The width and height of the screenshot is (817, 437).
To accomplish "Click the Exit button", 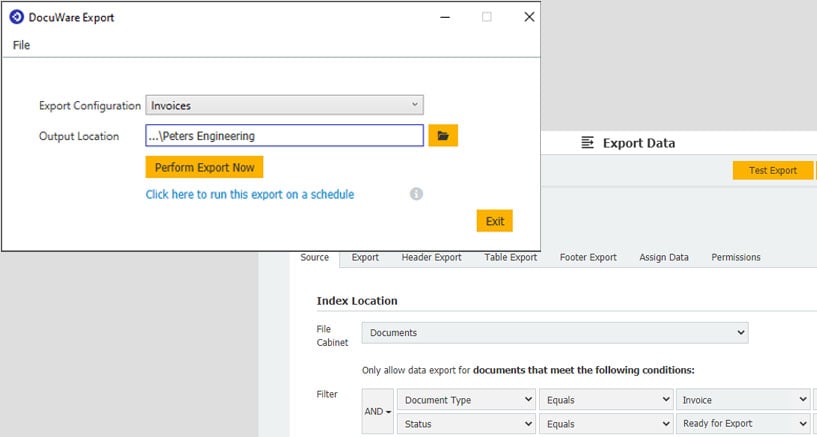I will [x=494, y=221].
